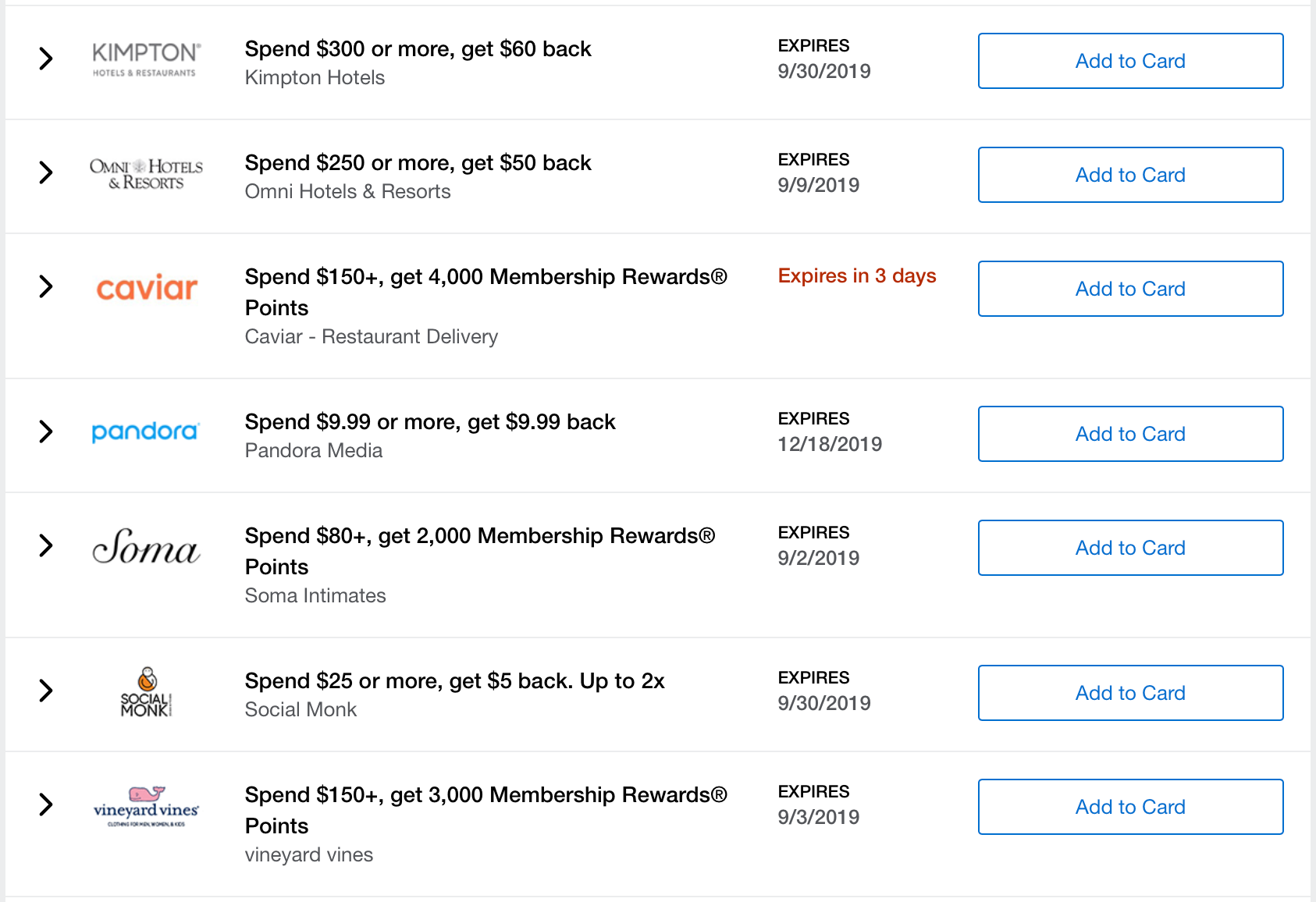Expand the vineyard vines offer chevron
1316x902 pixels.
(x=46, y=804)
